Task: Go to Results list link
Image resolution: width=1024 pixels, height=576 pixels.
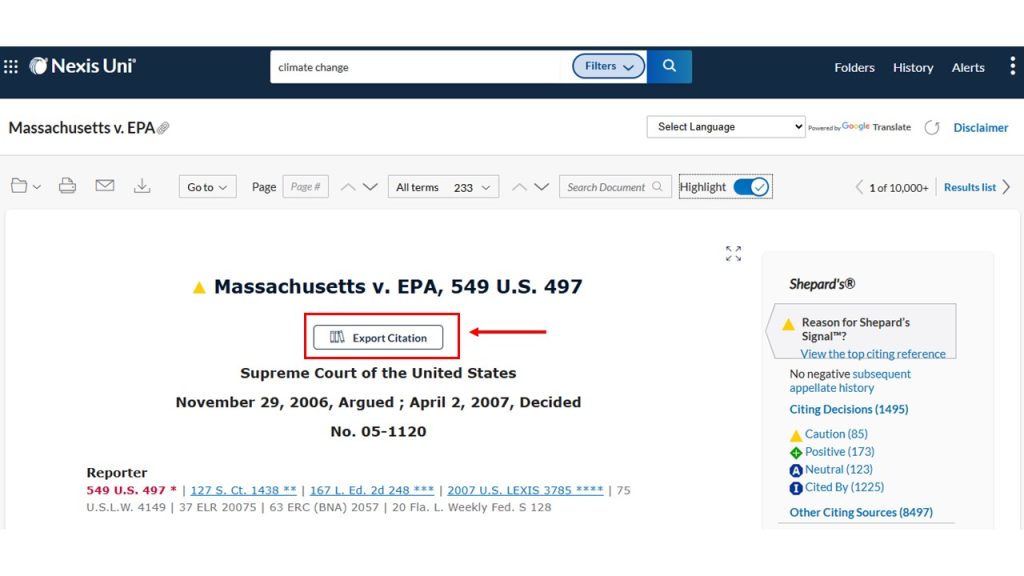Action: (970, 187)
